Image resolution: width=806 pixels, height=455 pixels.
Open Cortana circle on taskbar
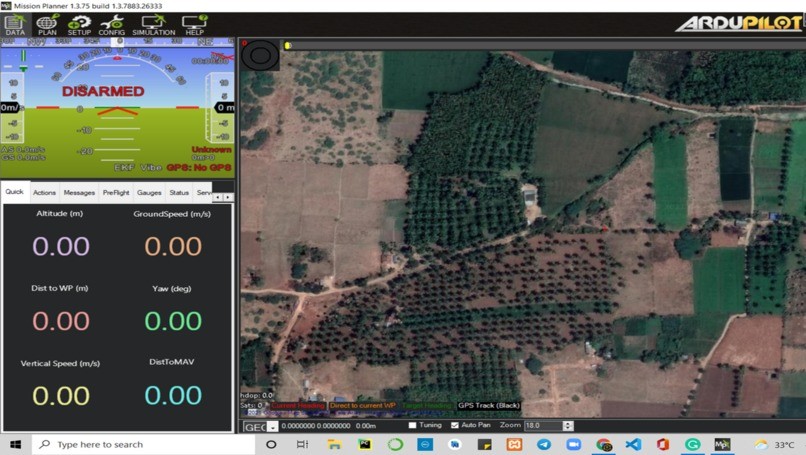(271, 444)
